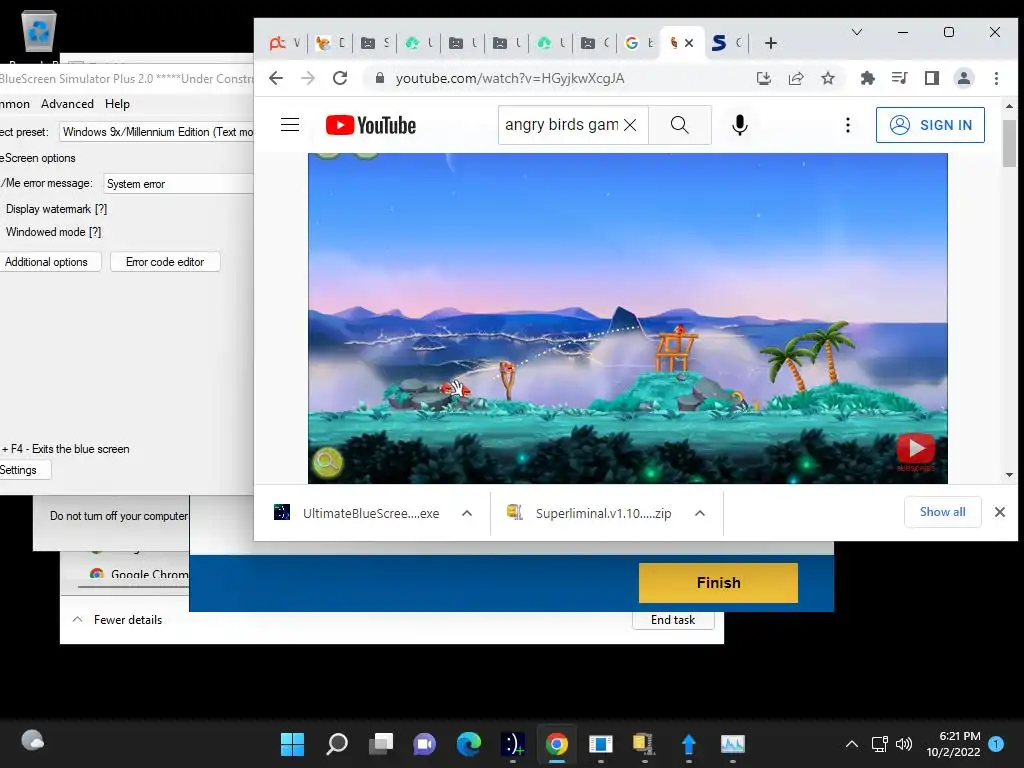Viewport: 1024px width, 768px height.
Task: Click the install app icon in address bar
Action: 763,78
